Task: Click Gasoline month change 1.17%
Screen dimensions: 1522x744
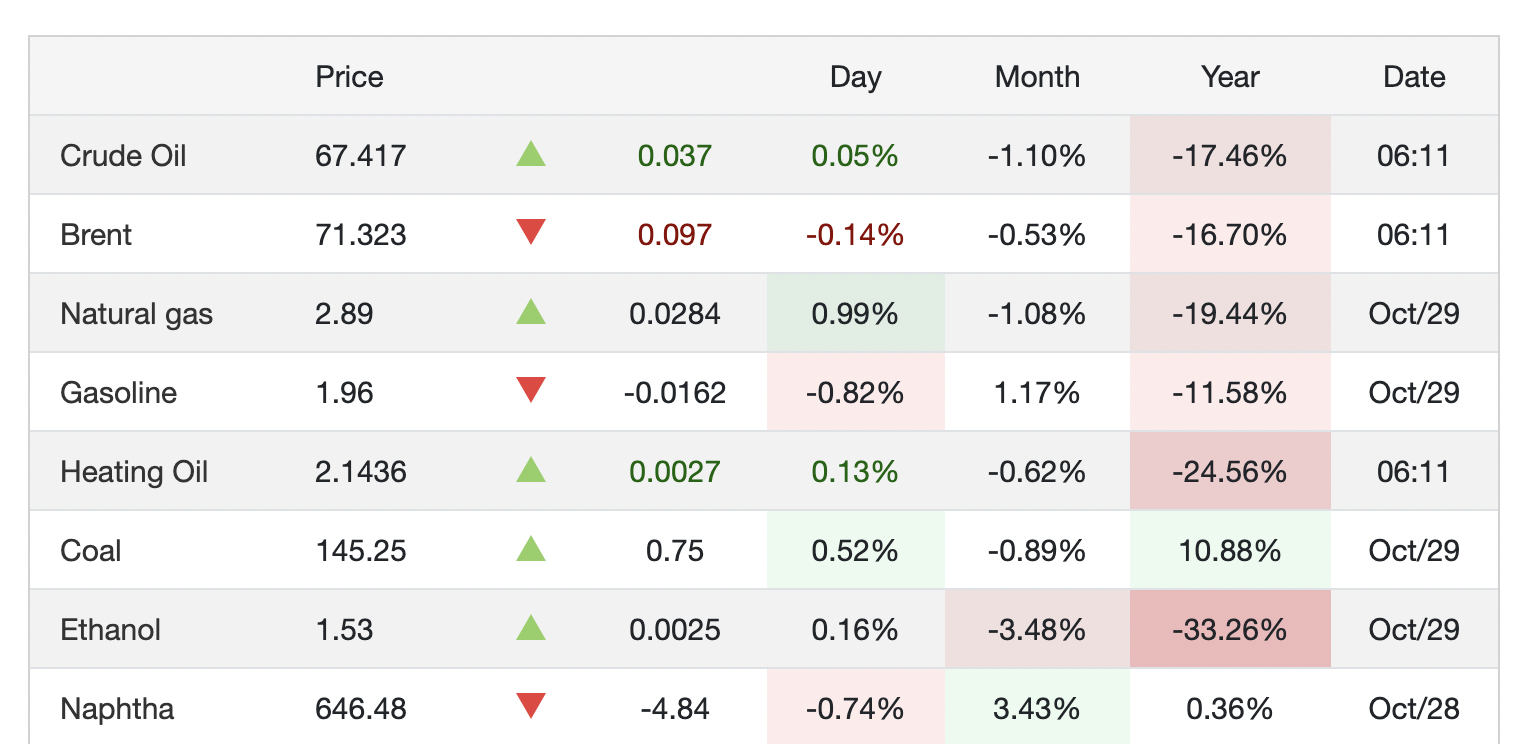Action: (1037, 393)
